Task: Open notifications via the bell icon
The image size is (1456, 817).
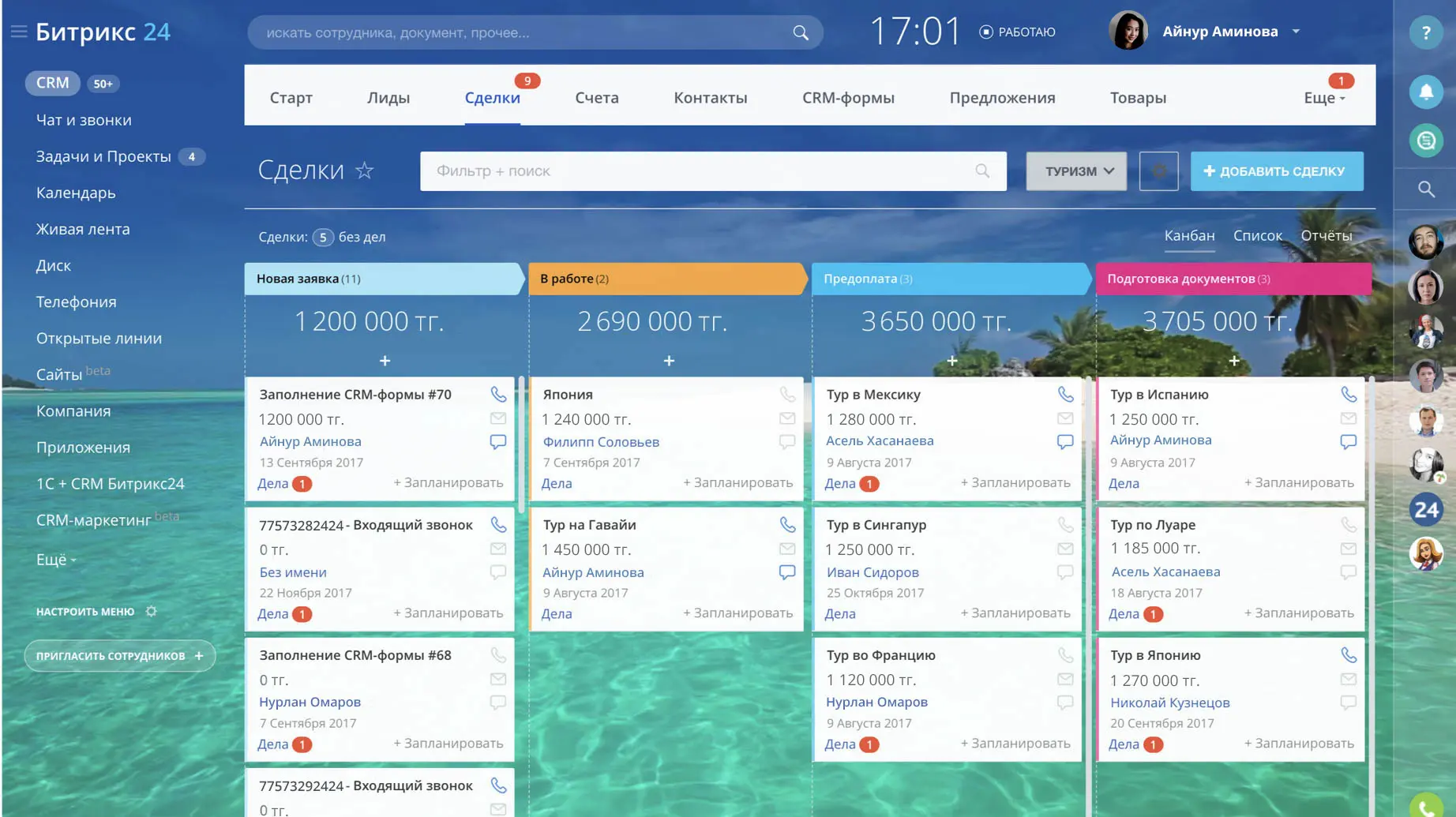Action: click(1426, 92)
